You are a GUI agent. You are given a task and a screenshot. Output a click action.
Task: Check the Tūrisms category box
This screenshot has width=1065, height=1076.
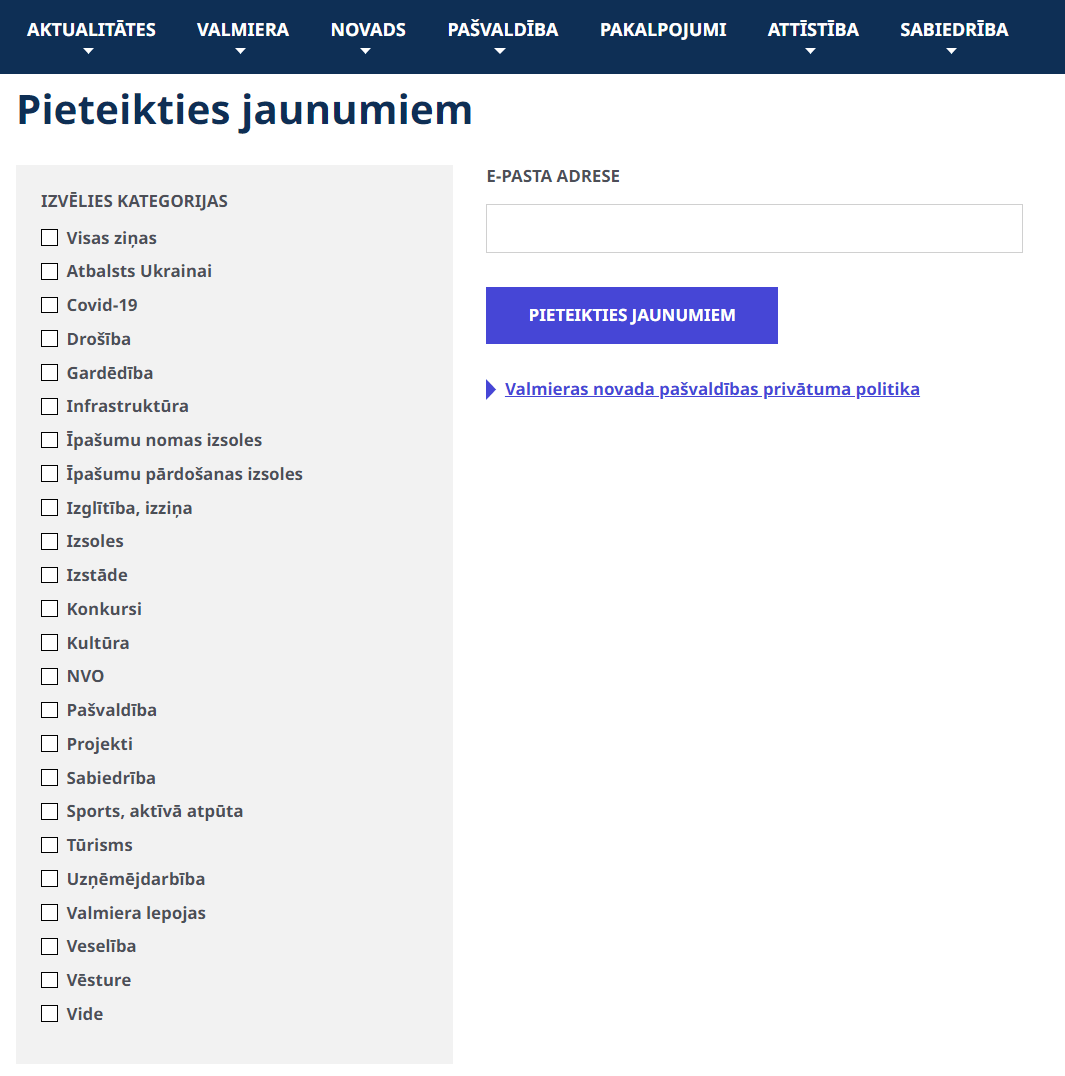pos(49,845)
